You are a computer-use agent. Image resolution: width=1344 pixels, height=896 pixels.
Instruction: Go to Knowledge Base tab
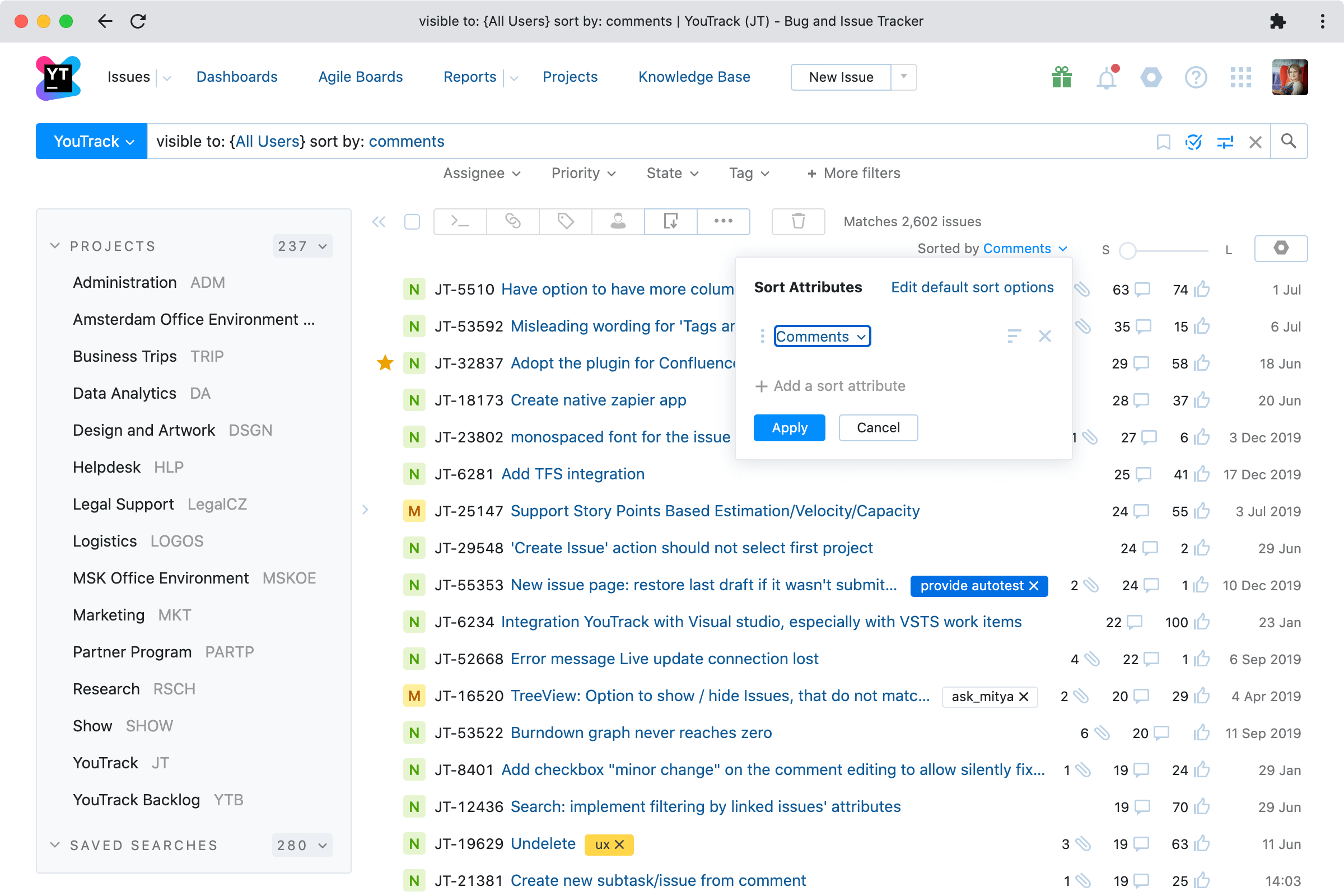coord(694,77)
